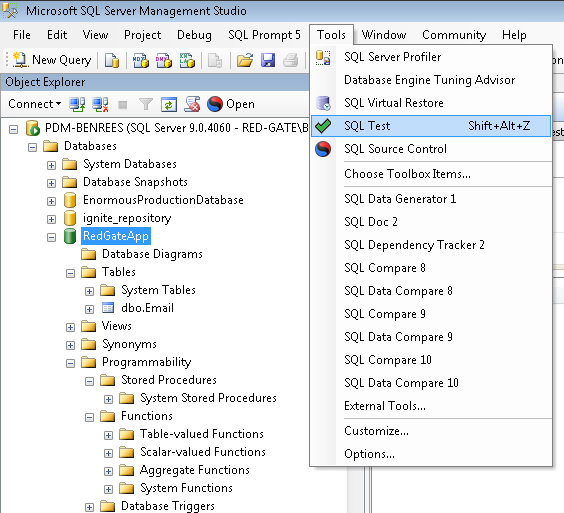Select Scalar-valued Functions folder
This screenshot has height=513, width=564.
(x=203, y=452)
